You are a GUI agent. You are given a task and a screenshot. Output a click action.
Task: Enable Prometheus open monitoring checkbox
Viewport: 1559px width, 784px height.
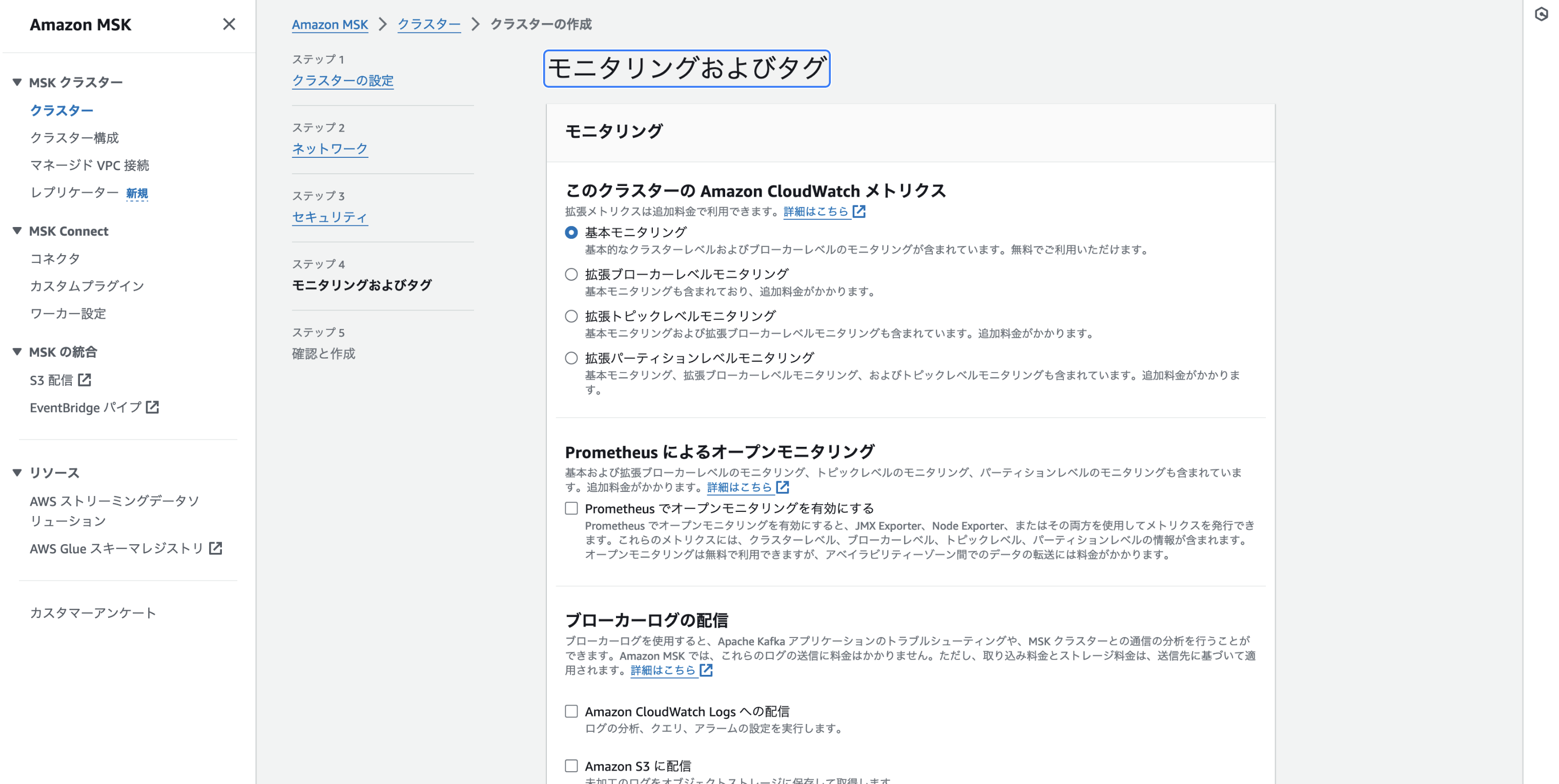click(x=571, y=508)
